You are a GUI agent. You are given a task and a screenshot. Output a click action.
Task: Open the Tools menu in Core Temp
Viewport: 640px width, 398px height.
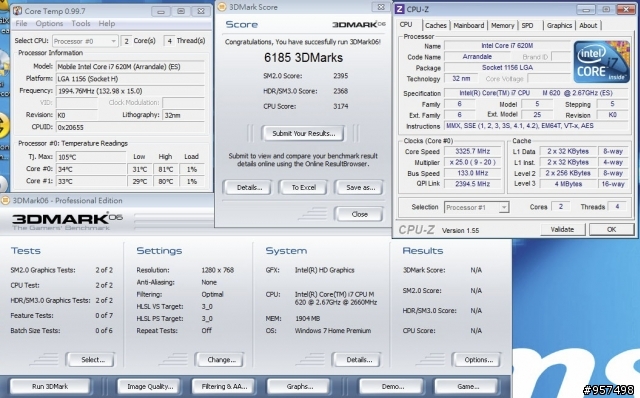point(81,24)
